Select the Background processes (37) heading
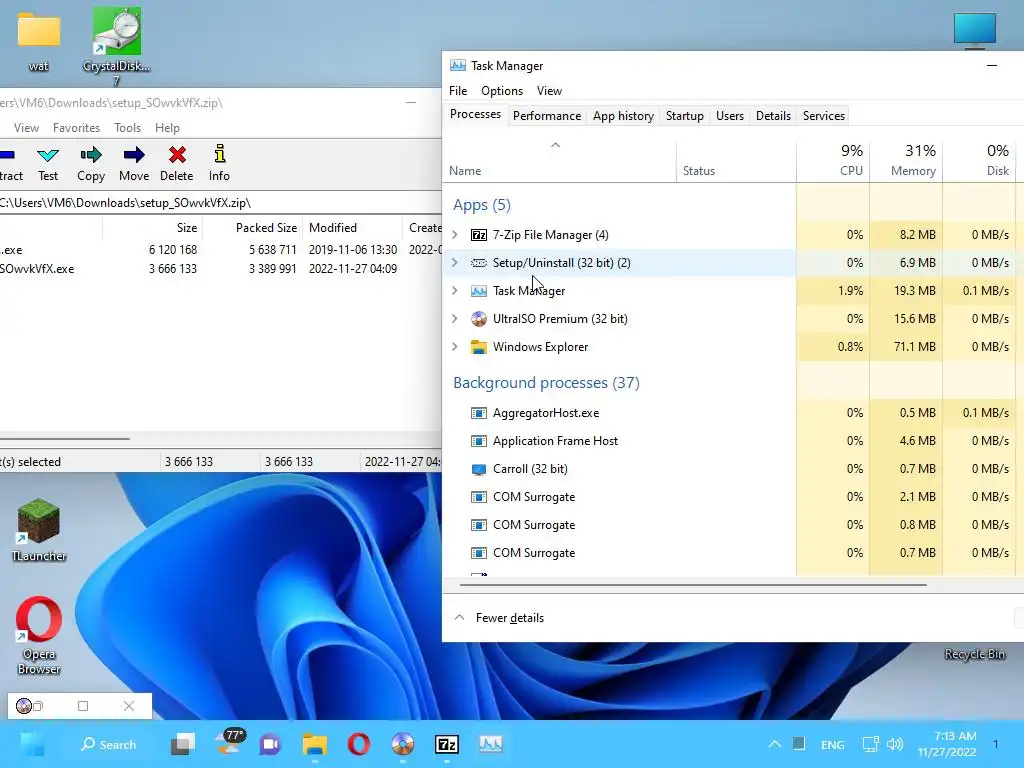The height and width of the screenshot is (768, 1024). [546, 383]
